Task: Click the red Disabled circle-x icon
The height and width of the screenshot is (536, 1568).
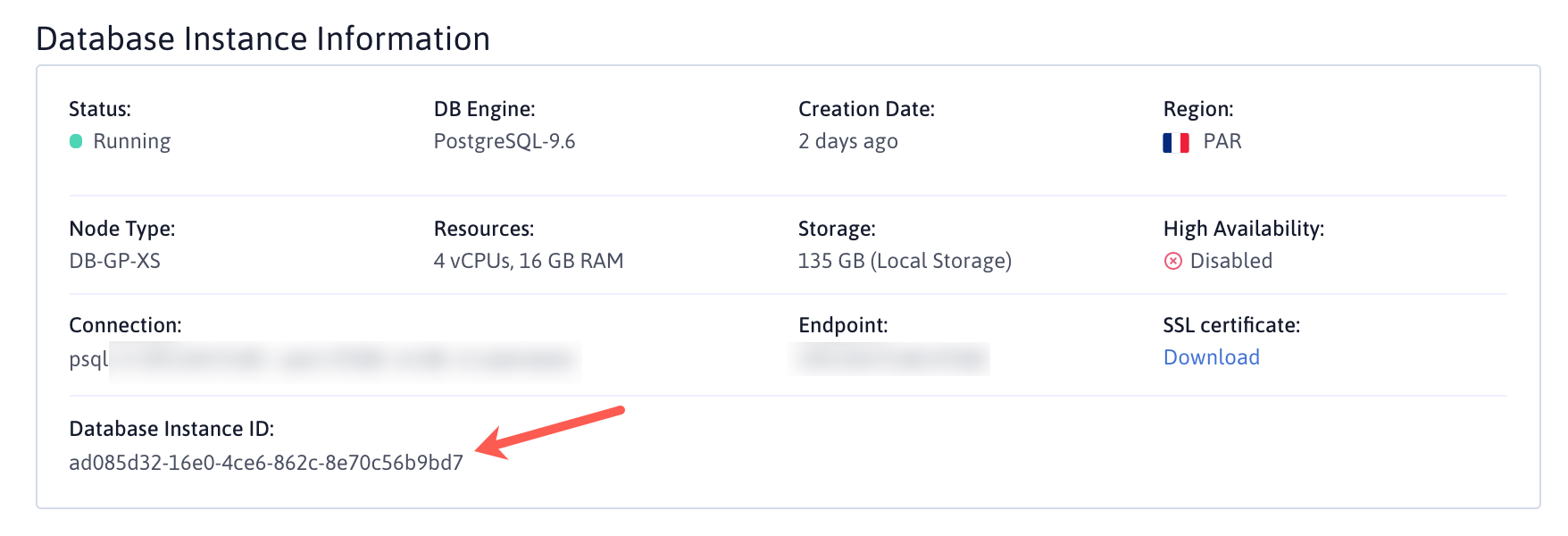Action: pyautogui.click(x=1172, y=261)
